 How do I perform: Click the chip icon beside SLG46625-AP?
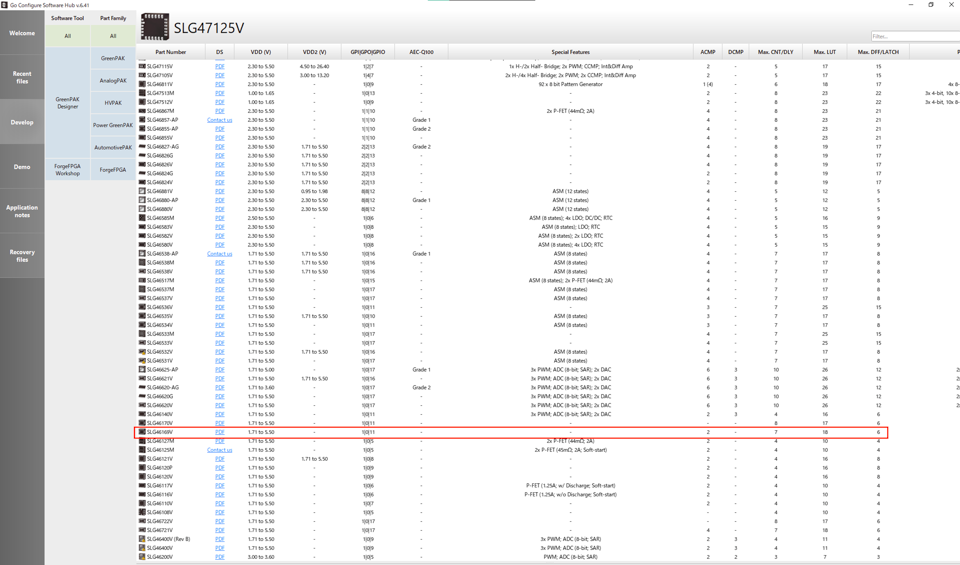[x=142, y=370]
